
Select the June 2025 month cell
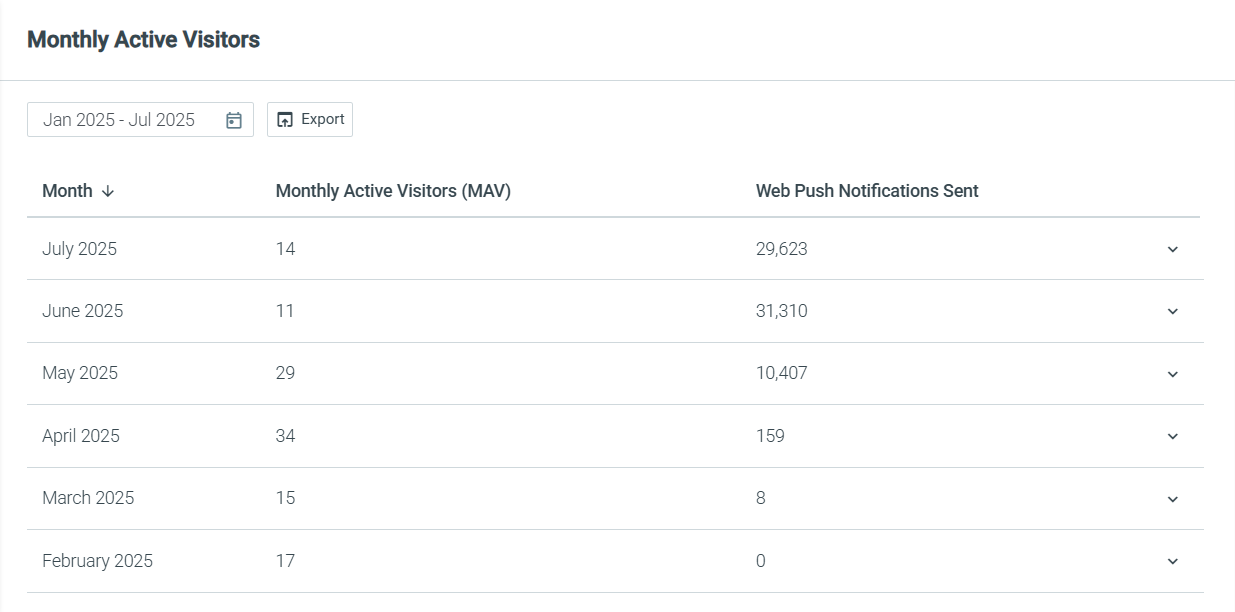coord(82,311)
